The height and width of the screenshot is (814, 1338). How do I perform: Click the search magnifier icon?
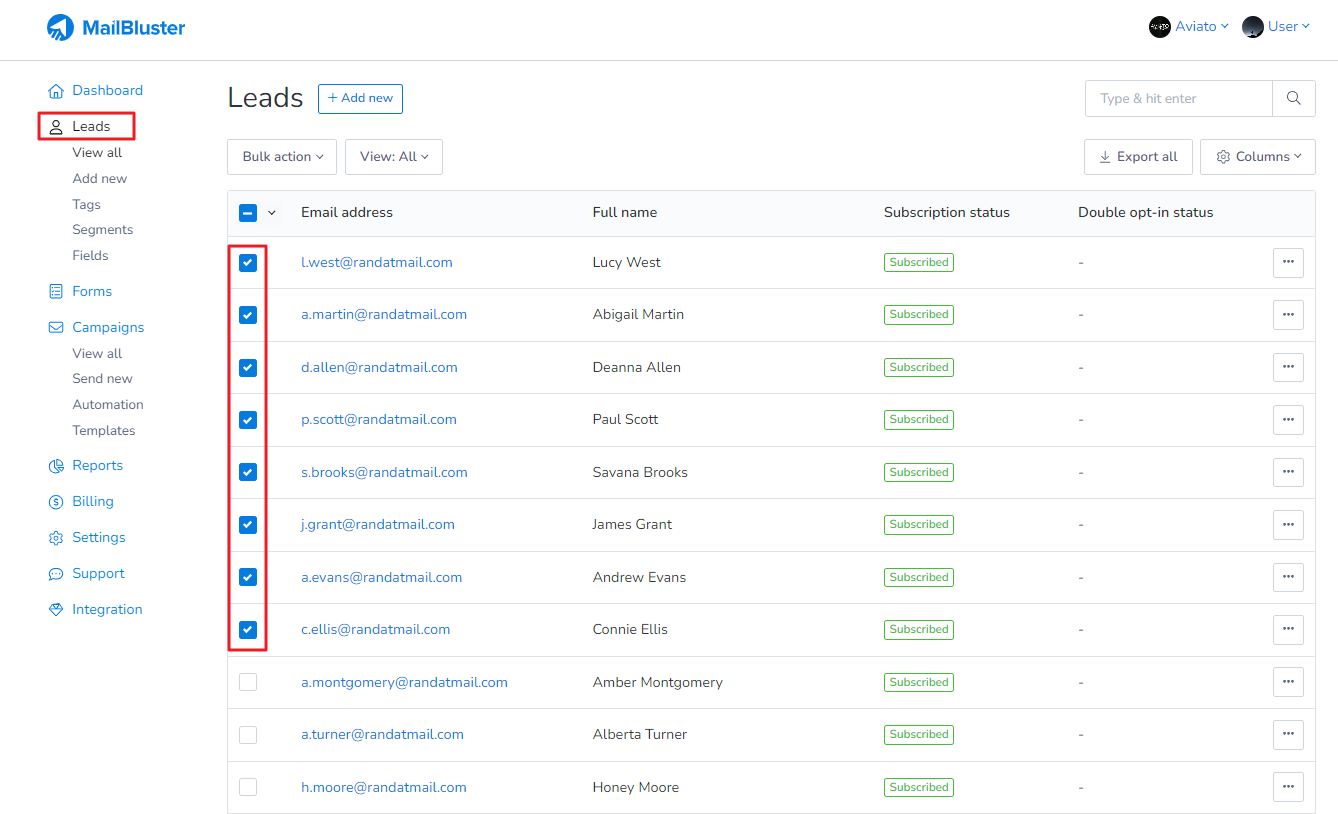[1293, 99]
